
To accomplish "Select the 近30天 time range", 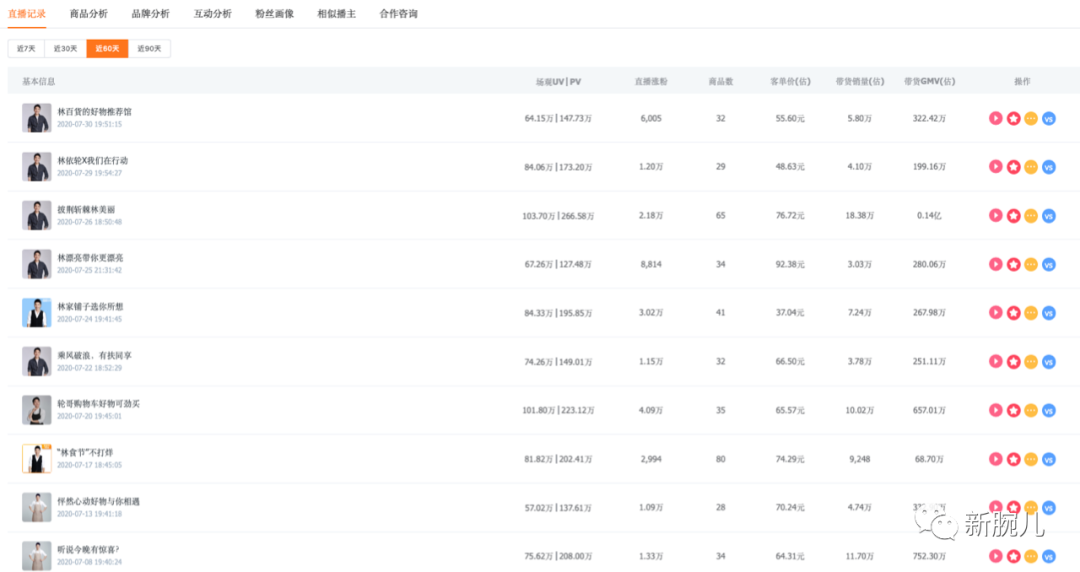I will point(65,49).
